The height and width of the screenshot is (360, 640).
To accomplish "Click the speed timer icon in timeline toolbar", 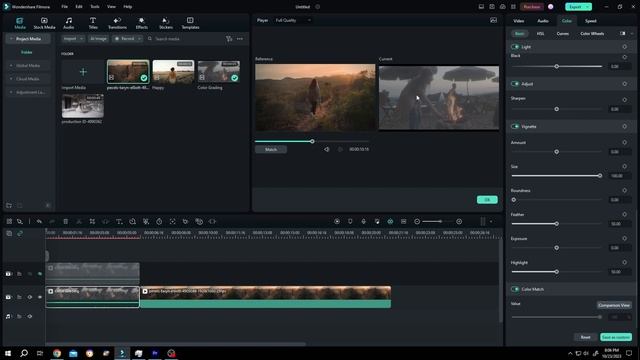I will click(159, 221).
